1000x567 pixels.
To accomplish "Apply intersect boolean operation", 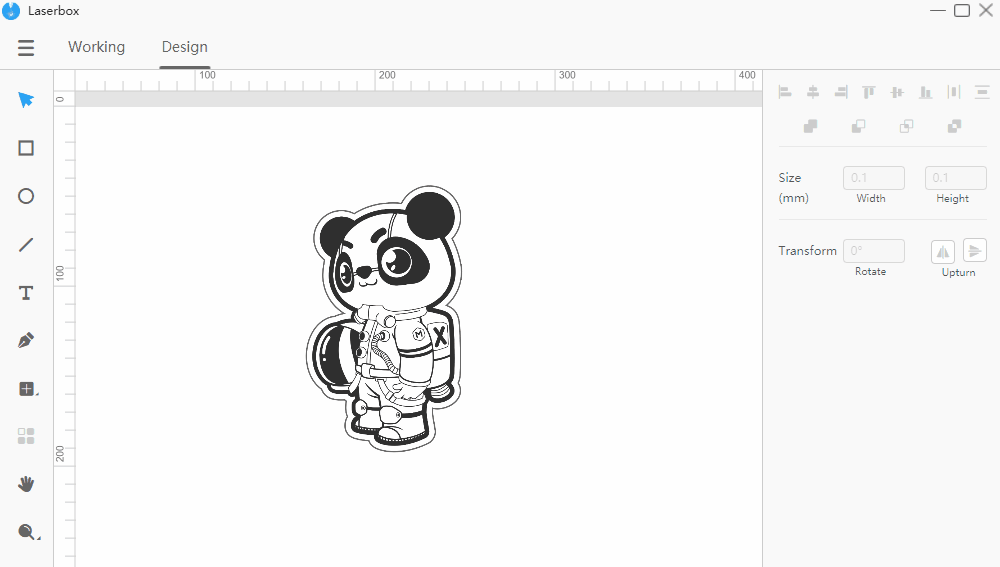I will 906,126.
